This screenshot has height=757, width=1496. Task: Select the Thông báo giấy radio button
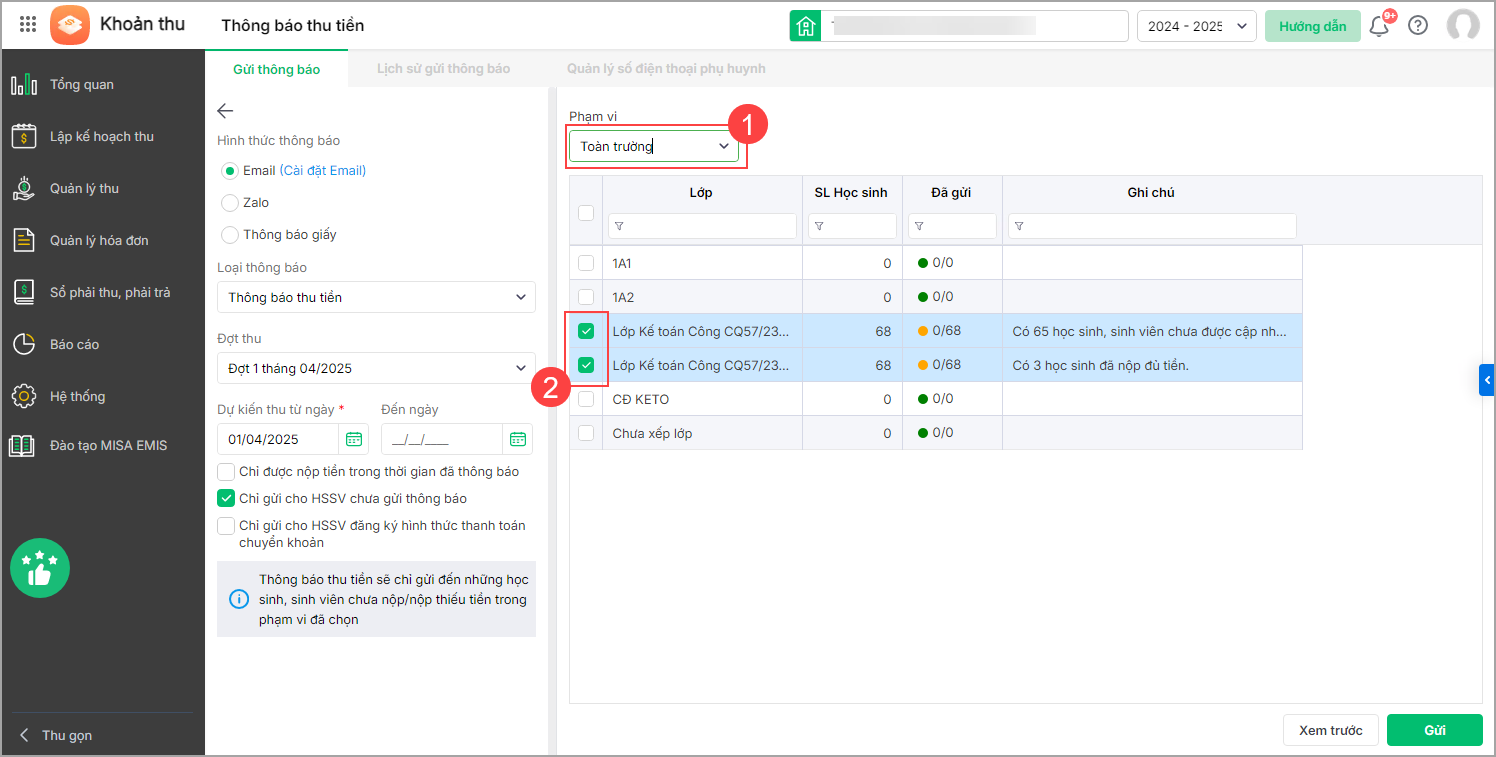point(229,235)
